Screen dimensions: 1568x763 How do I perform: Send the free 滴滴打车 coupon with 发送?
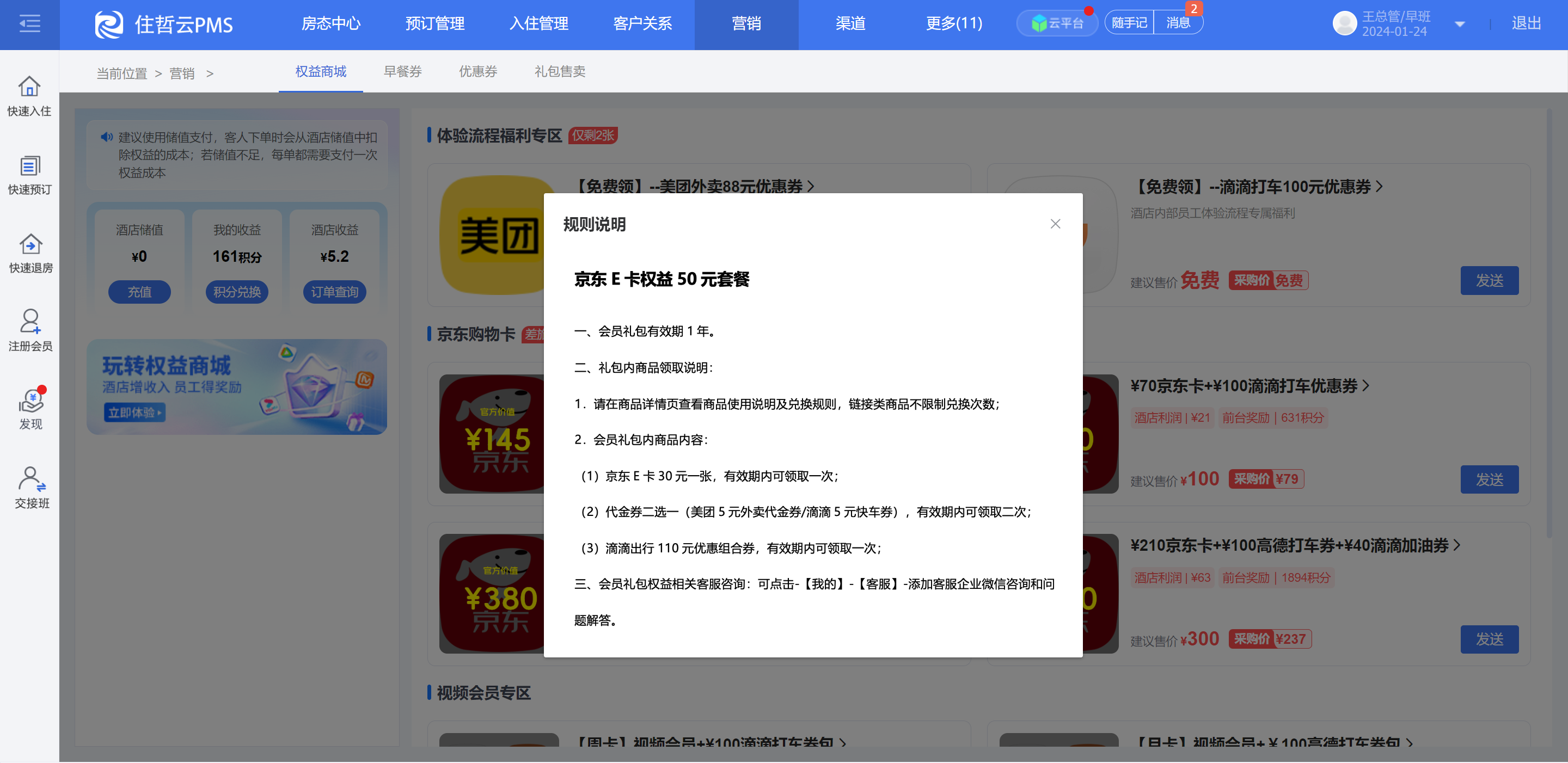[1490, 280]
